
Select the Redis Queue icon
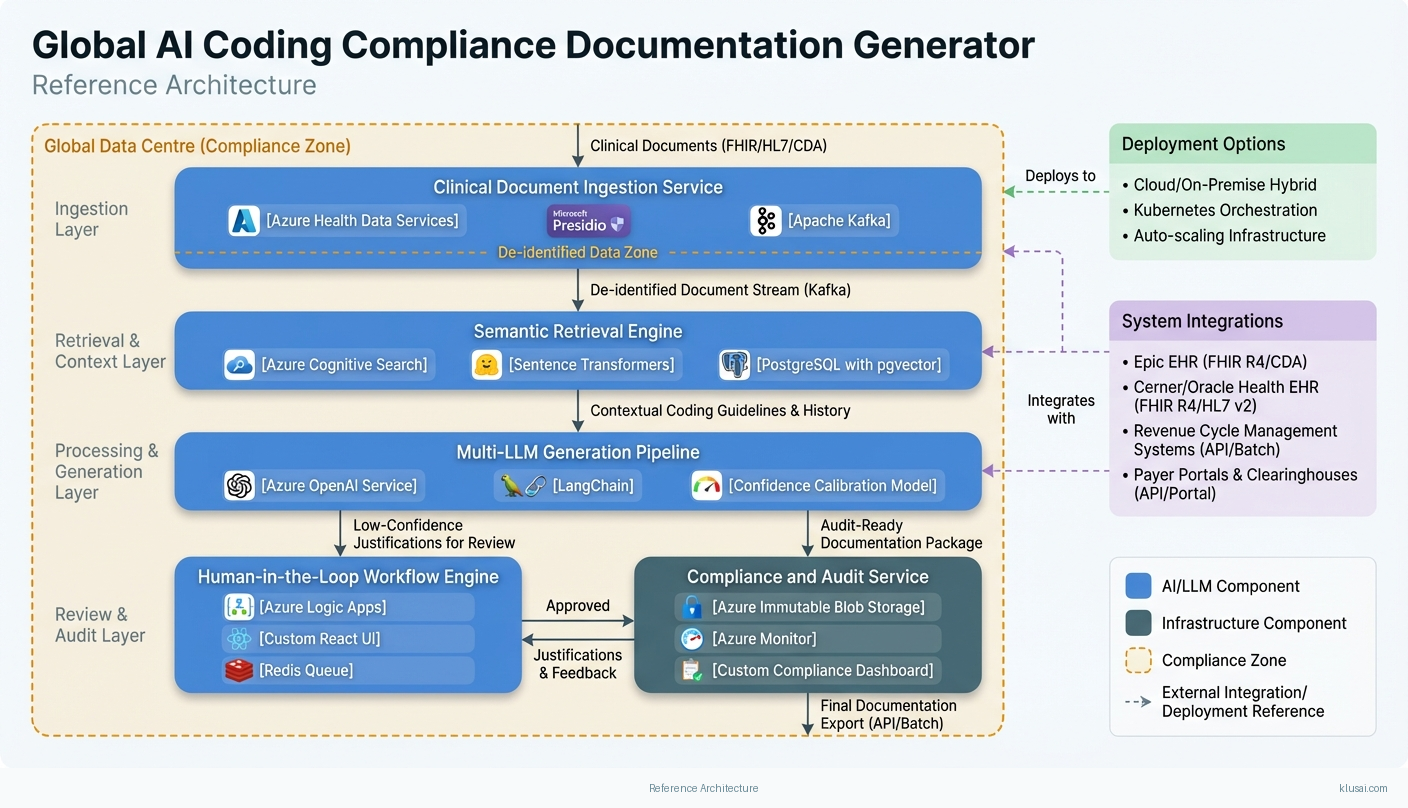click(238, 671)
